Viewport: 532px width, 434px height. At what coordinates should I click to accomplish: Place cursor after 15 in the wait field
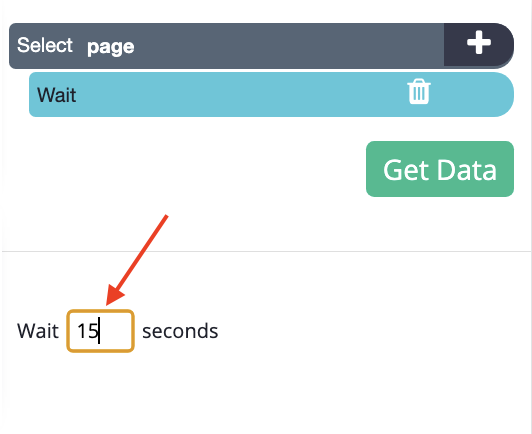(x=100, y=331)
